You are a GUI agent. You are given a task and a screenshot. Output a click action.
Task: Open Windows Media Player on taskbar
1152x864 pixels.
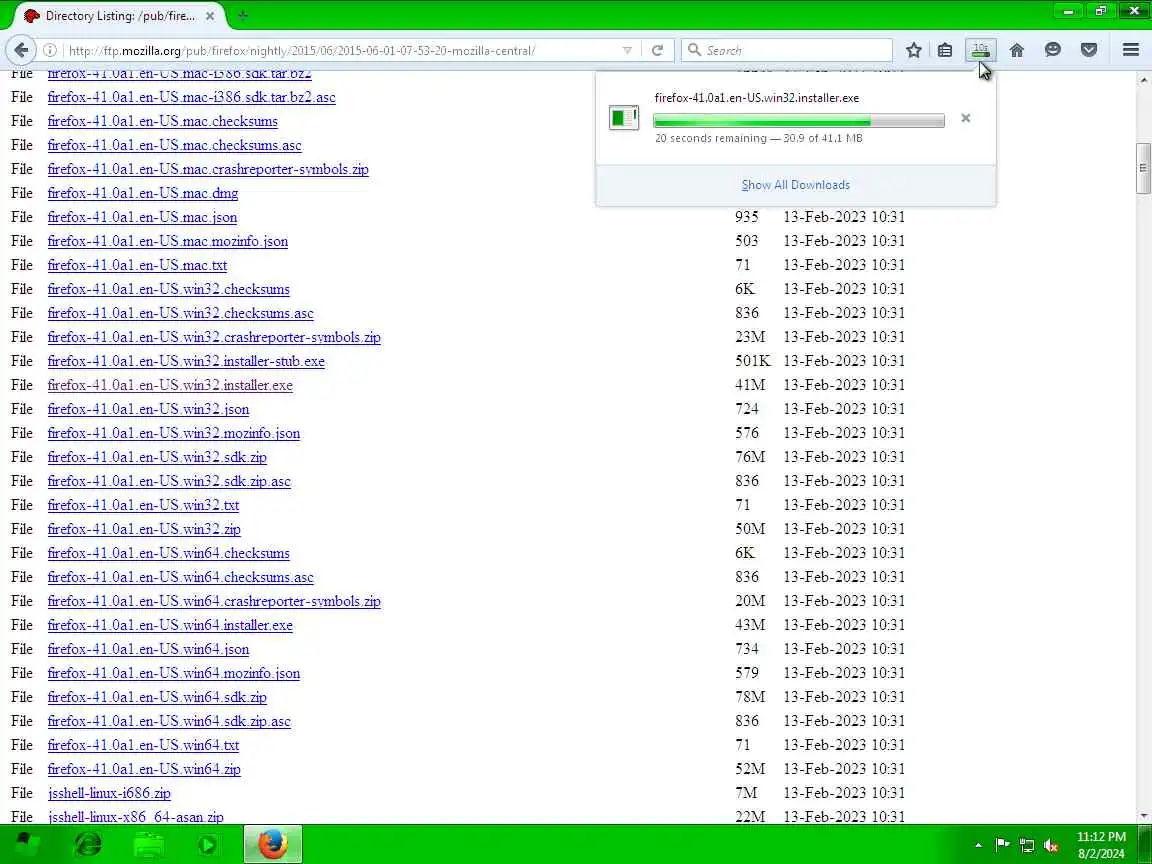coord(209,844)
